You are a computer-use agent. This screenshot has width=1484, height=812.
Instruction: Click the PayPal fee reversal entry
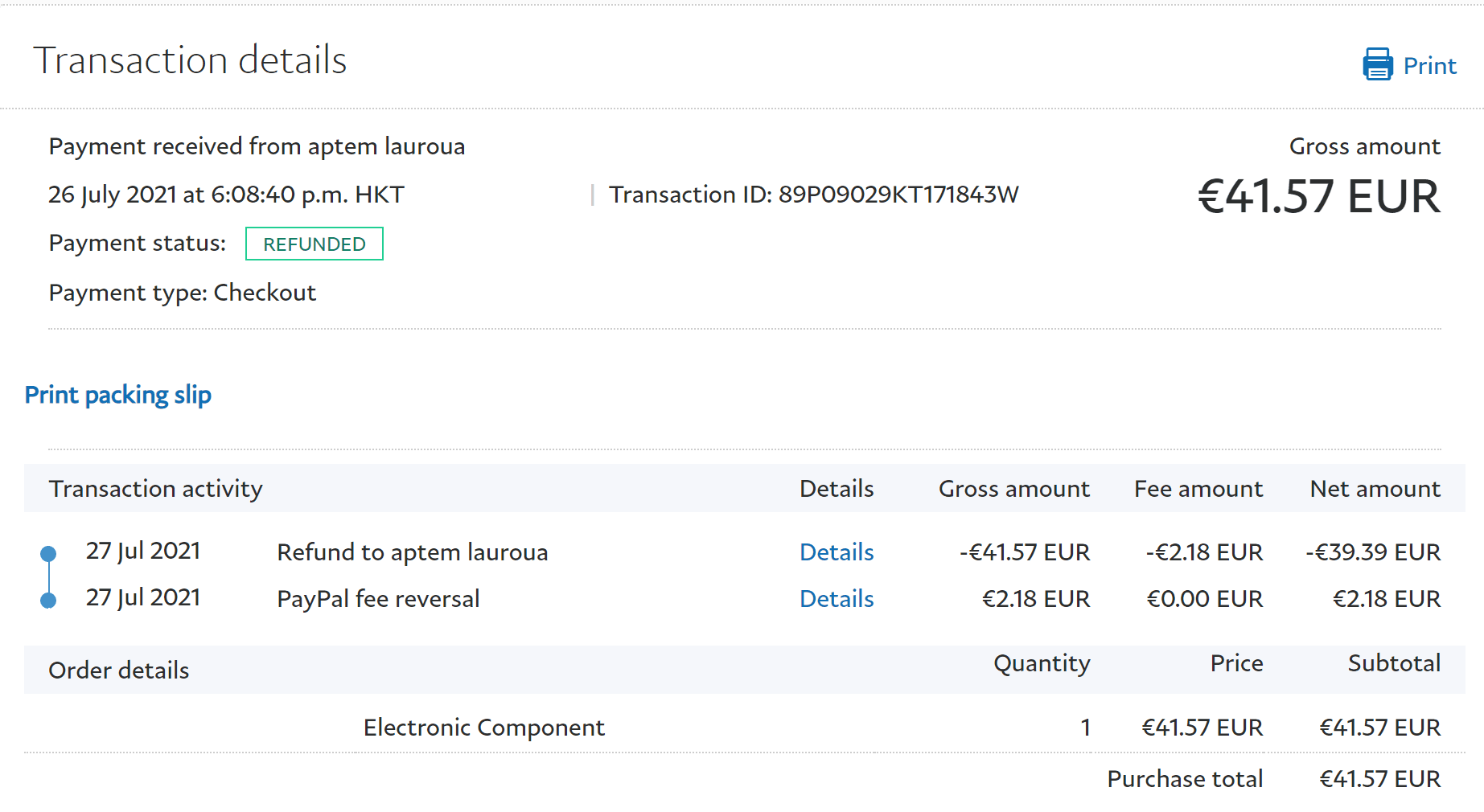378,599
